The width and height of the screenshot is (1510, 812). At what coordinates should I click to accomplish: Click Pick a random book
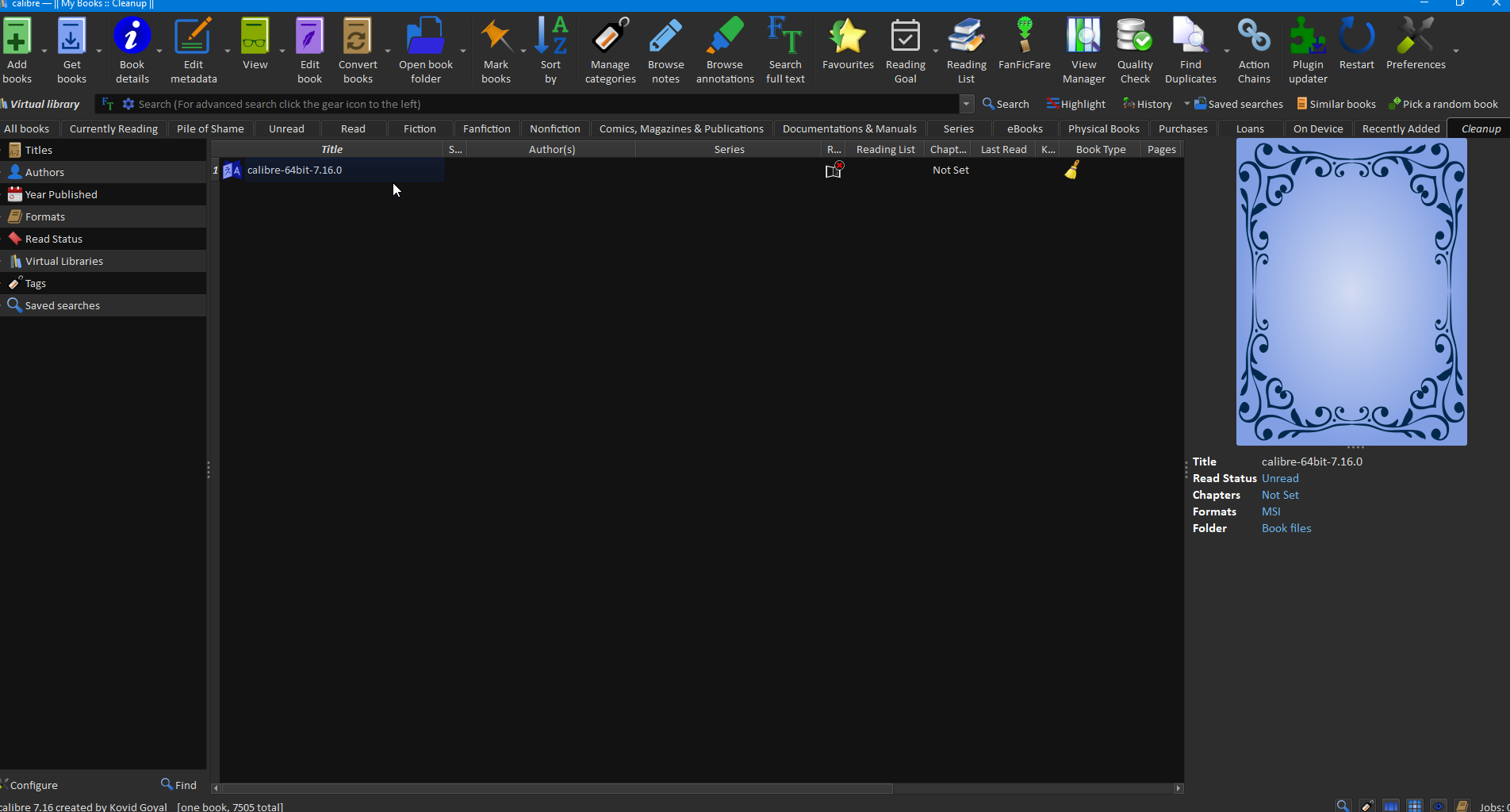[x=1443, y=104]
